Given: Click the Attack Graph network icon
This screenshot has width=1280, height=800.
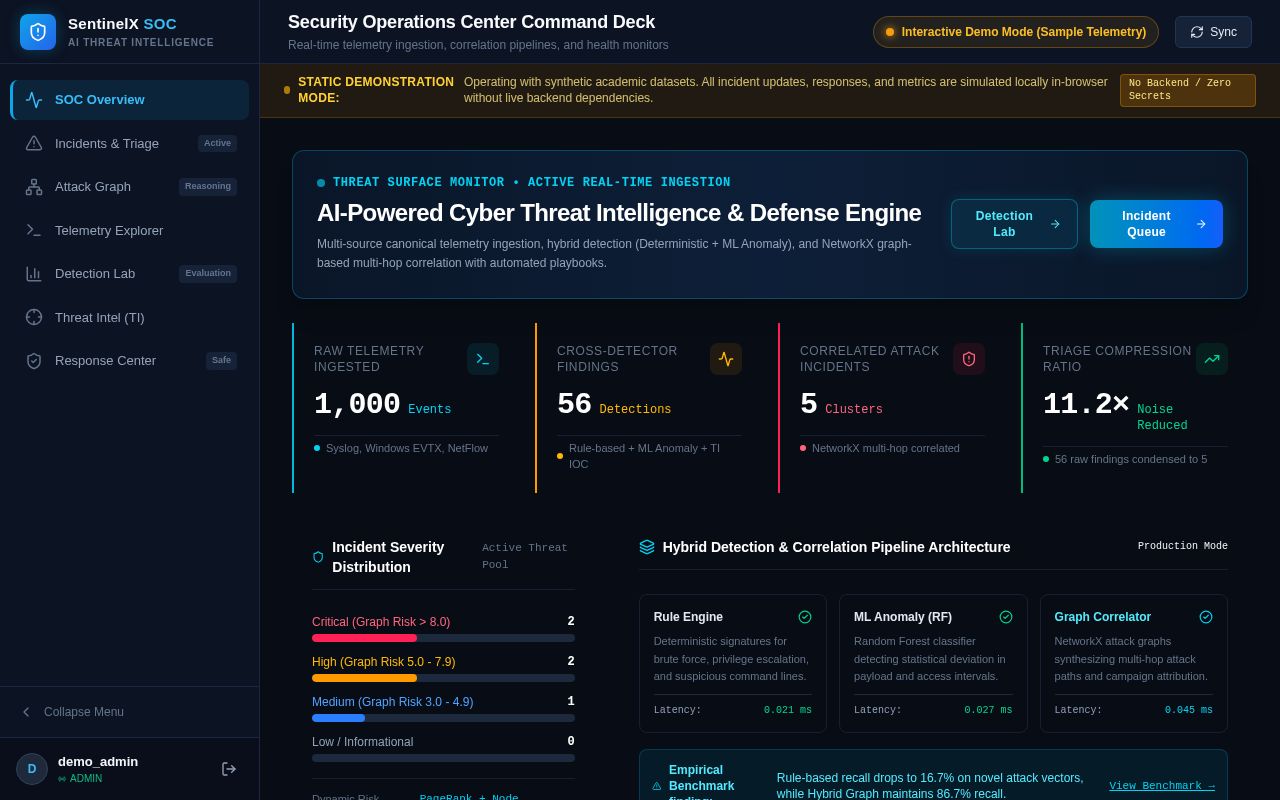Looking at the screenshot, I should click(x=34, y=187).
